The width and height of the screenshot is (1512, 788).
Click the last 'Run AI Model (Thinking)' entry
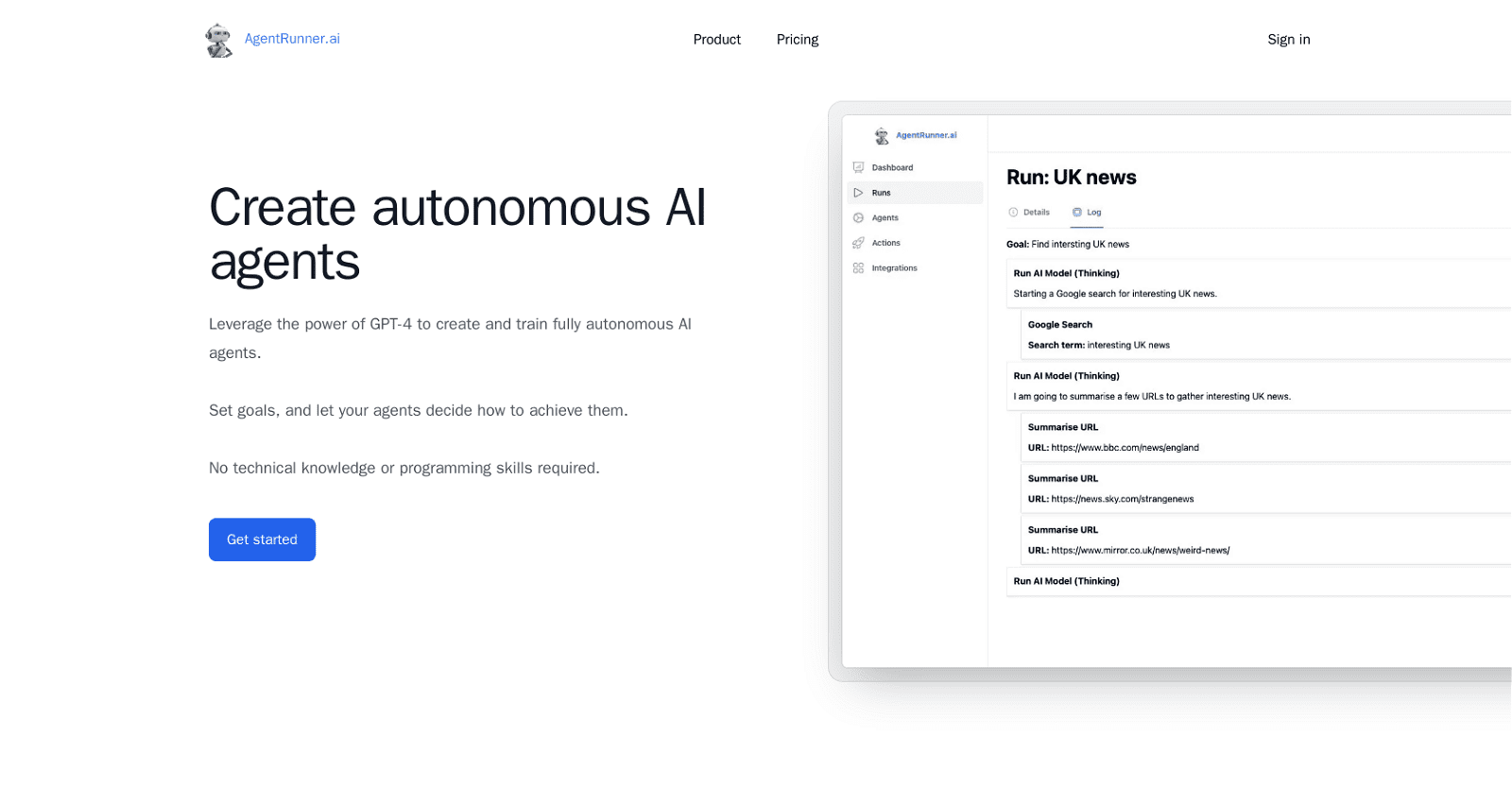tap(1066, 582)
